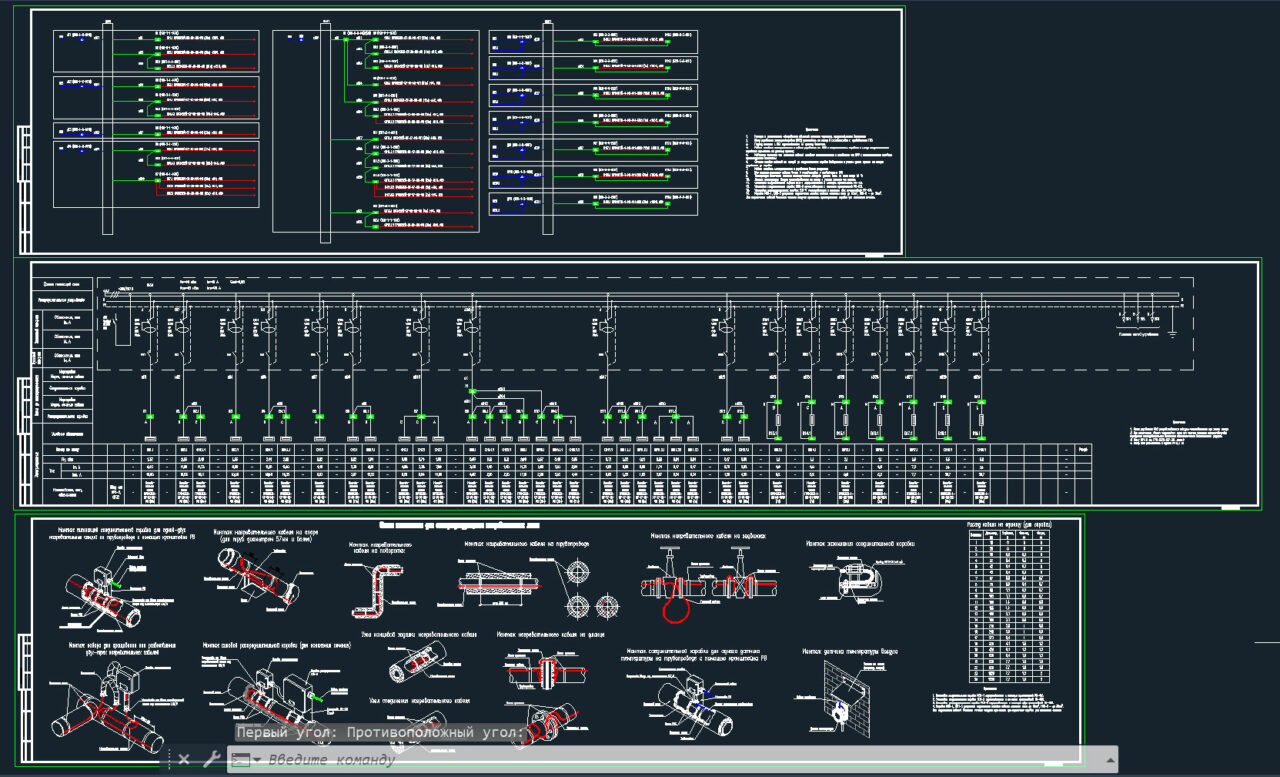Click the 'Первый угол: Противоположный угол:' prompt text

coord(380,733)
